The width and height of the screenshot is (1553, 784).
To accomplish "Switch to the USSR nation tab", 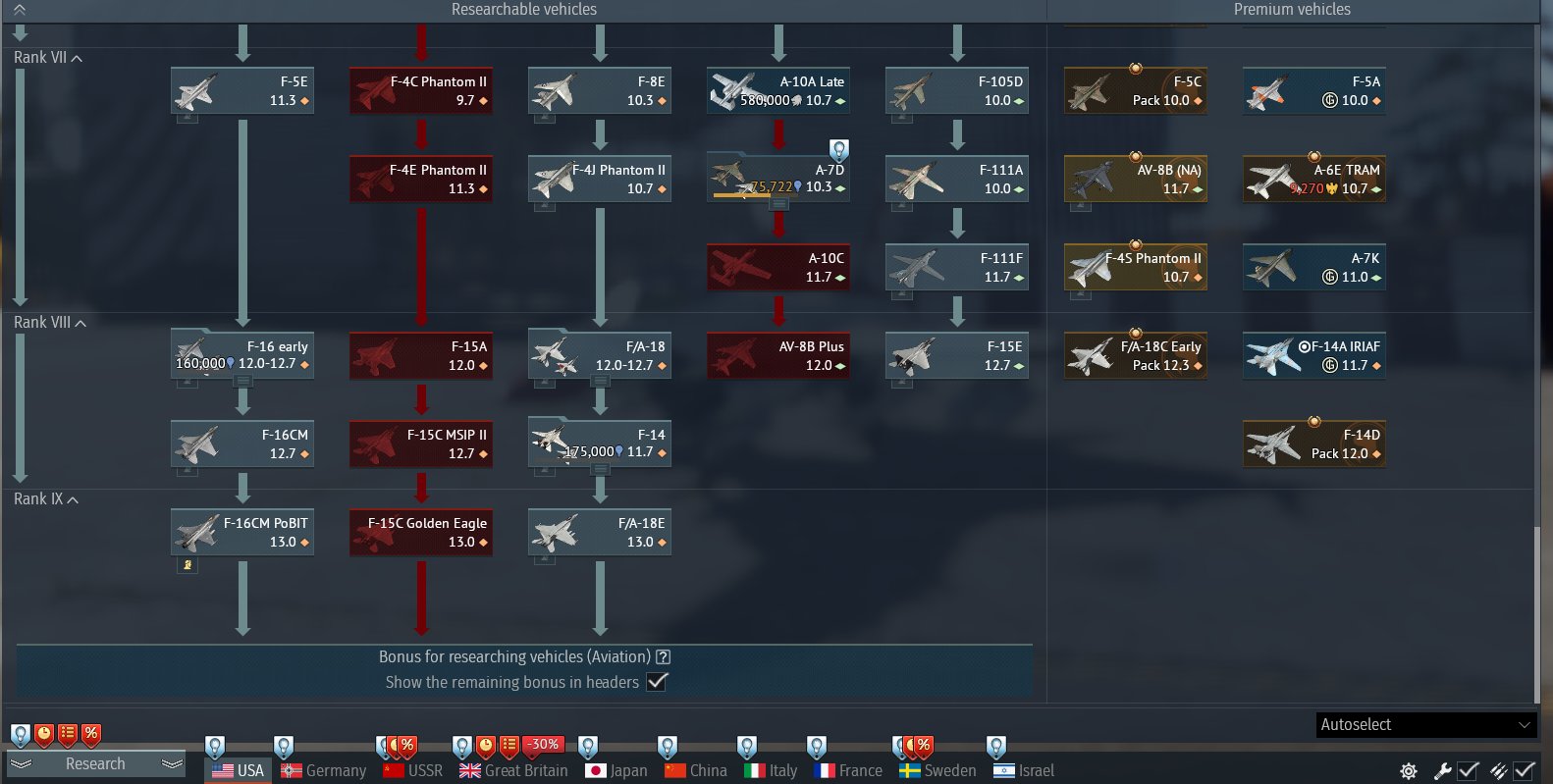I will (x=413, y=771).
